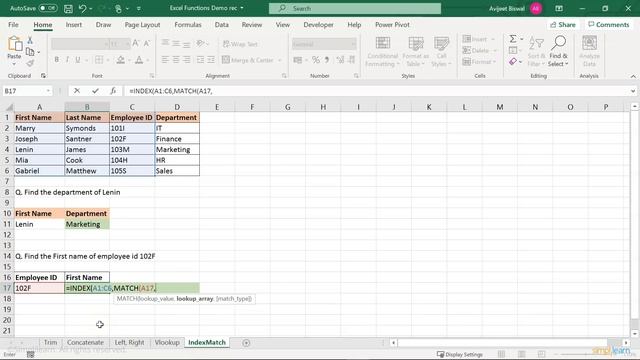Click the Search box in title bar
This screenshot has width=640, height=360.
[355, 8]
